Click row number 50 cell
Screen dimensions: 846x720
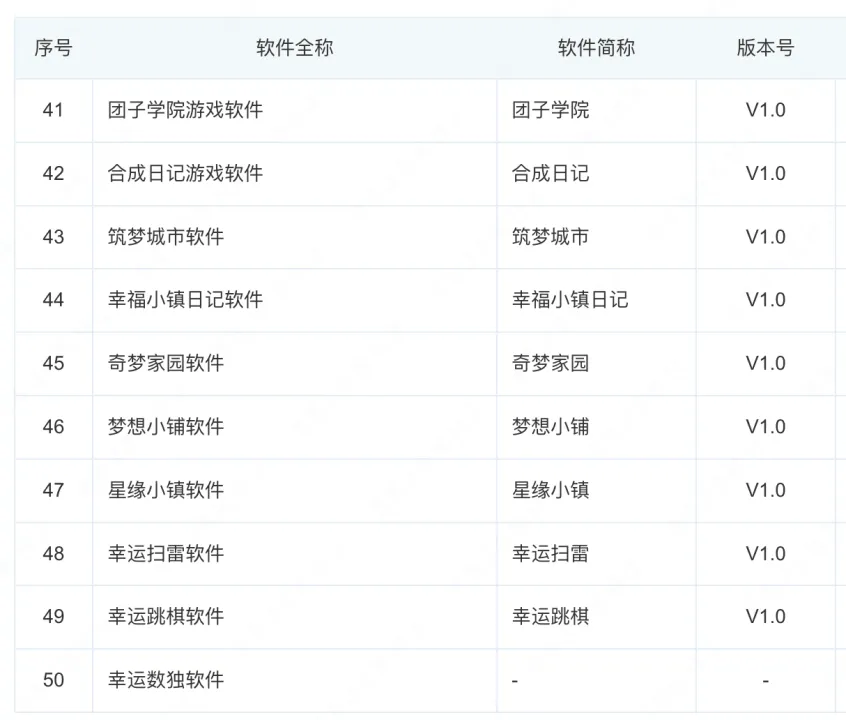pyautogui.click(x=53, y=680)
